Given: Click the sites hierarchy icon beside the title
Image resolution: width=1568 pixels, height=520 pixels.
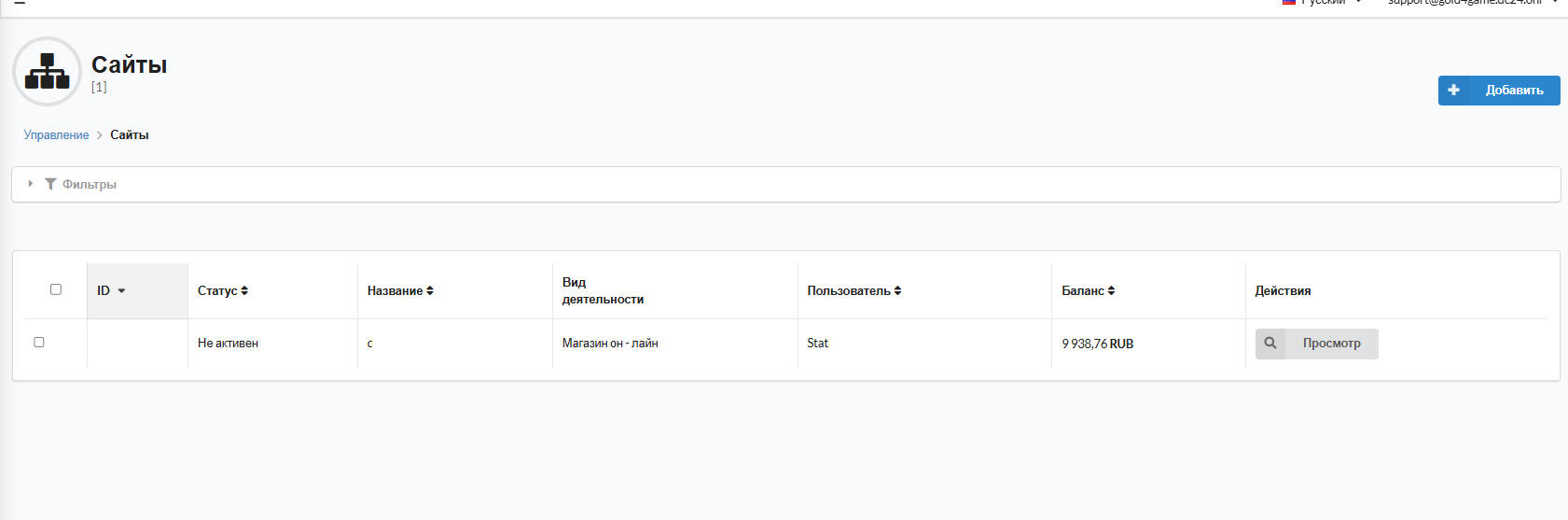Looking at the screenshot, I should 47,71.
